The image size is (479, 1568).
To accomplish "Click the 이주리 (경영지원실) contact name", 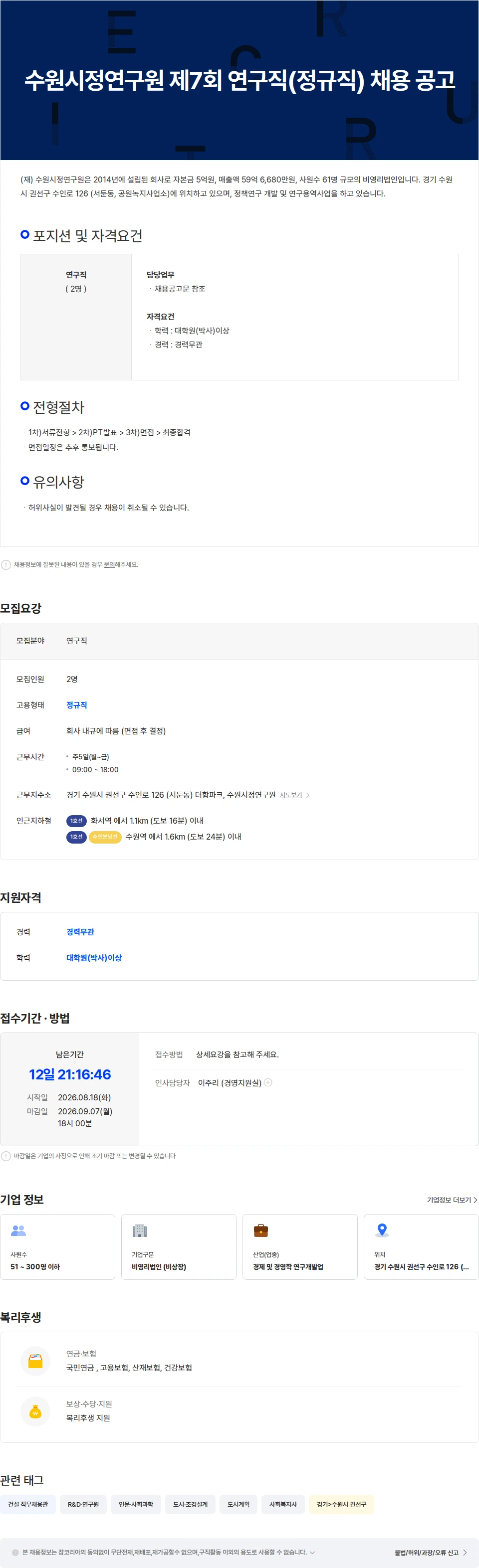I will (230, 1083).
